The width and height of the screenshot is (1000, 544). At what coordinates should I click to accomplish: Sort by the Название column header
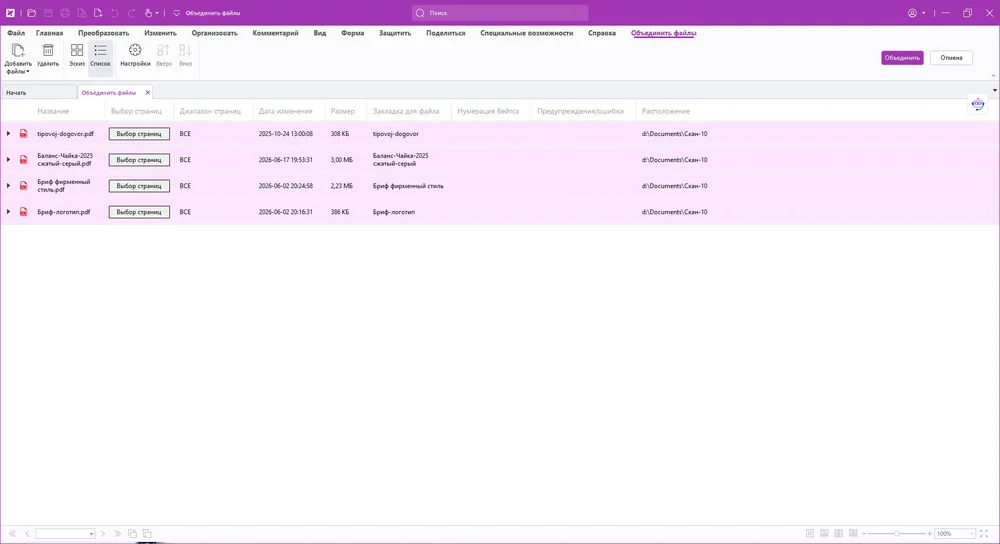coord(53,111)
